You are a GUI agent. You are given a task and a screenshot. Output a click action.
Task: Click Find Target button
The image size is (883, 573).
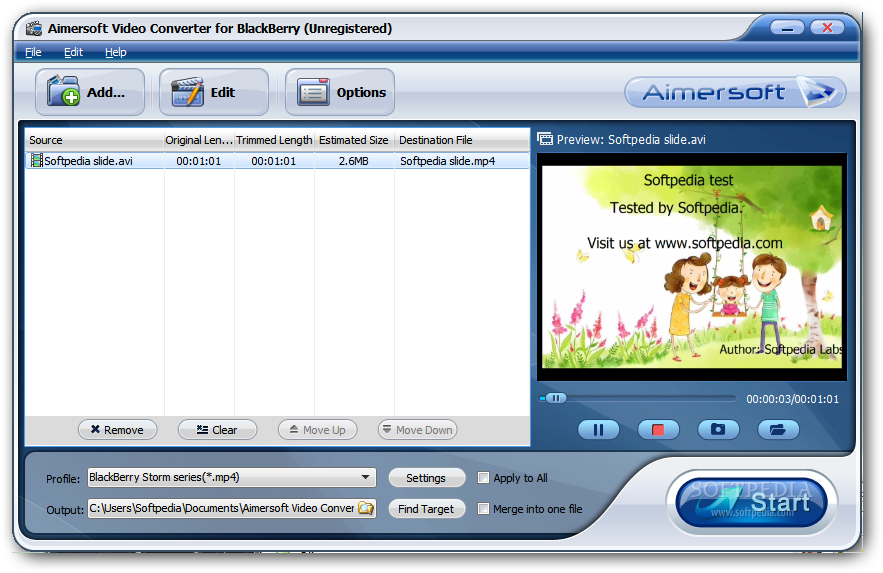[426, 509]
